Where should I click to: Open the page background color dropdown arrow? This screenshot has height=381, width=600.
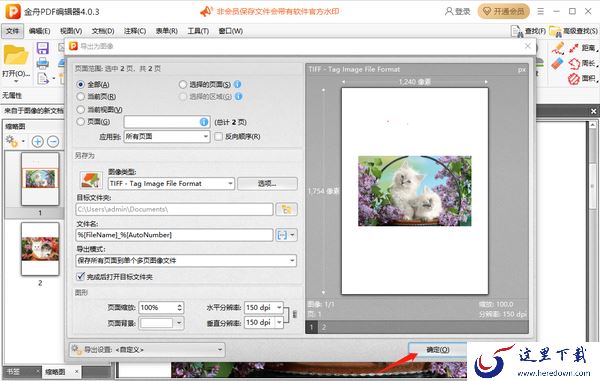[179, 323]
